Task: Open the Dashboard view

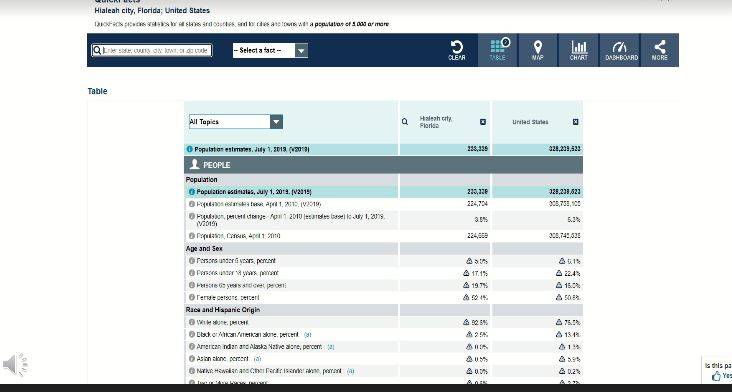Action: point(620,50)
